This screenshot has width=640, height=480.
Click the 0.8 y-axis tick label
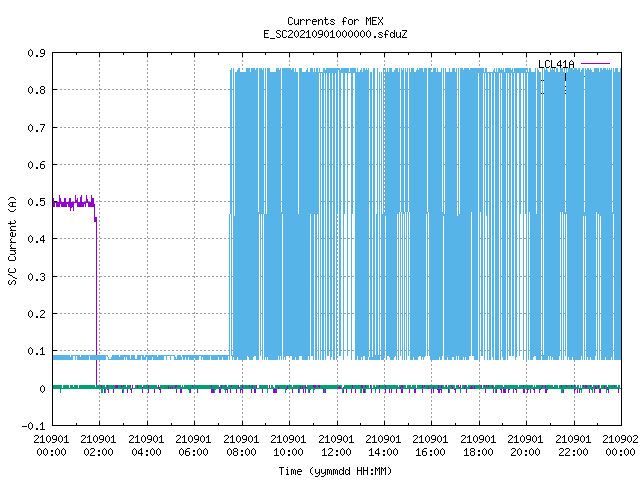point(36,90)
